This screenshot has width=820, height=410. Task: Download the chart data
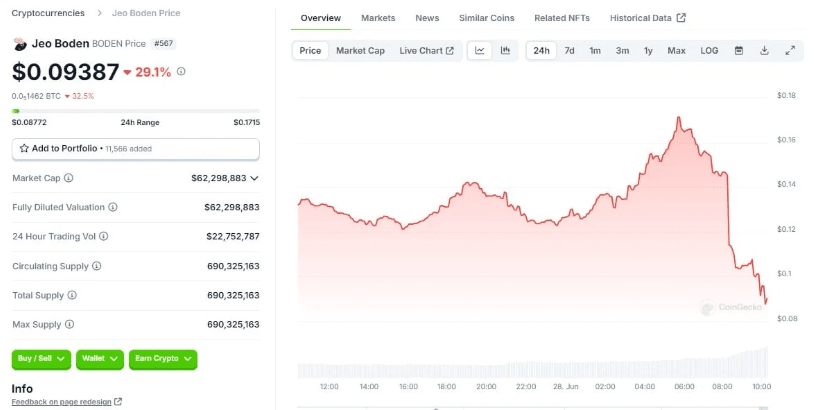click(764, 50)
